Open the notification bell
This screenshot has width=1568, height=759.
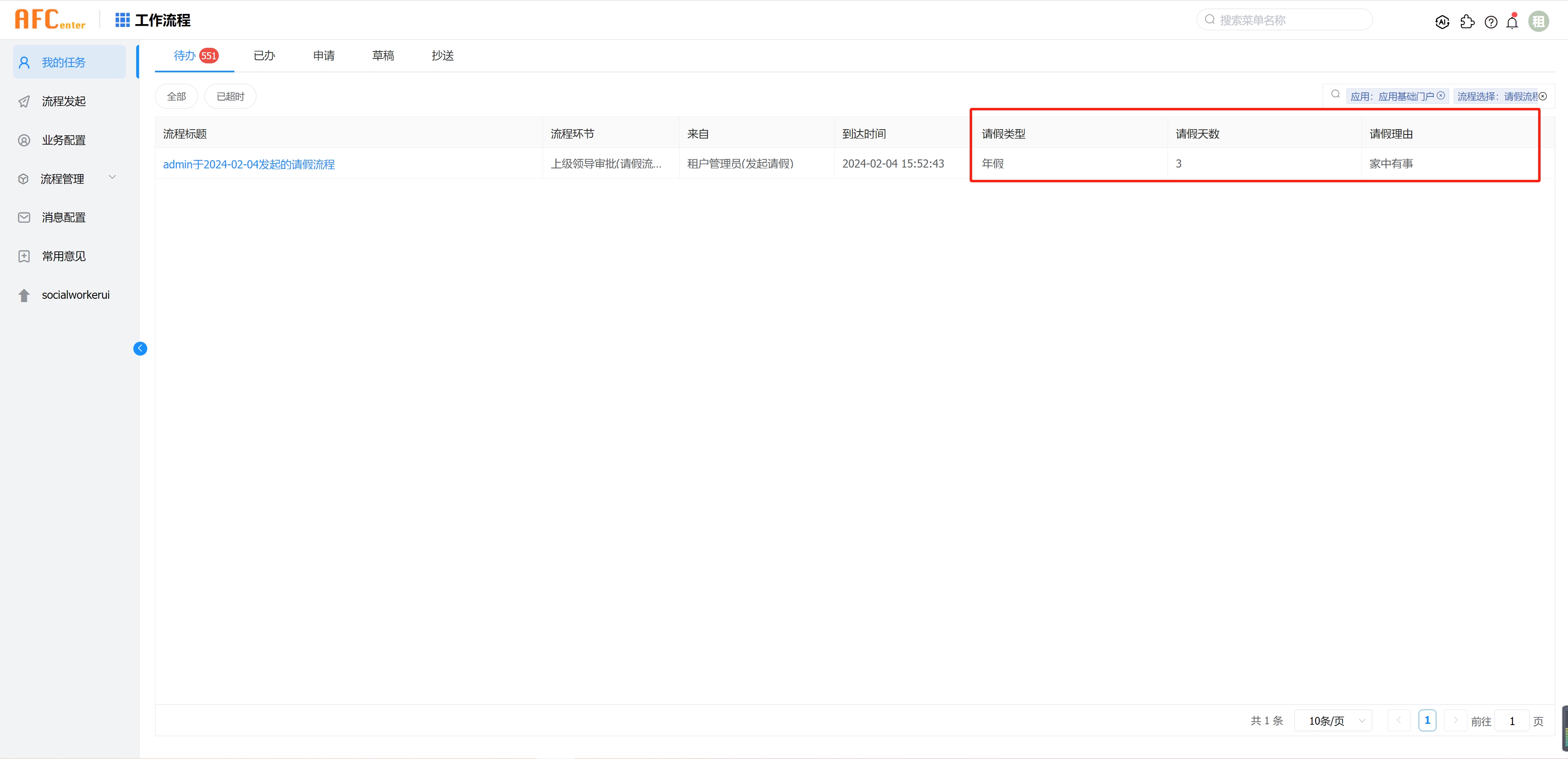pos(1512,22)
